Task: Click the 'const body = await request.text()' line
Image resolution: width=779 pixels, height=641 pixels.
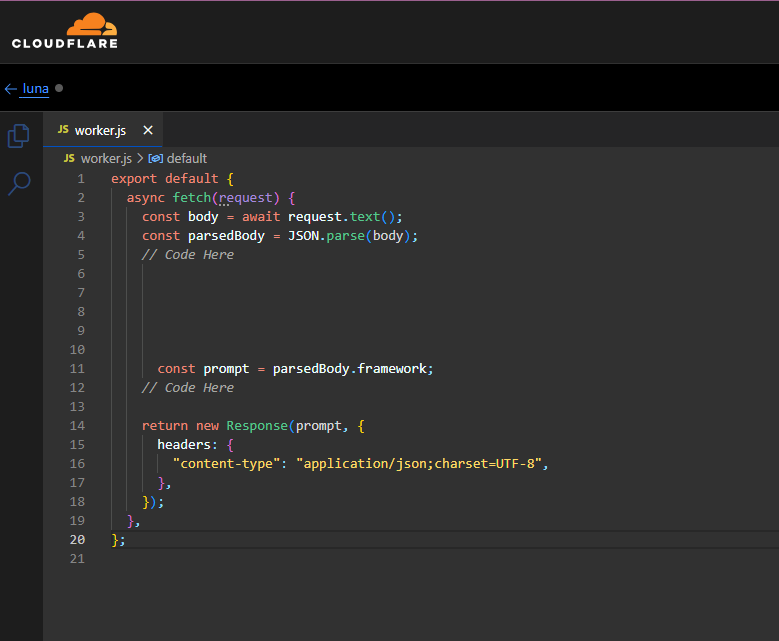Action: click(272, 217)
